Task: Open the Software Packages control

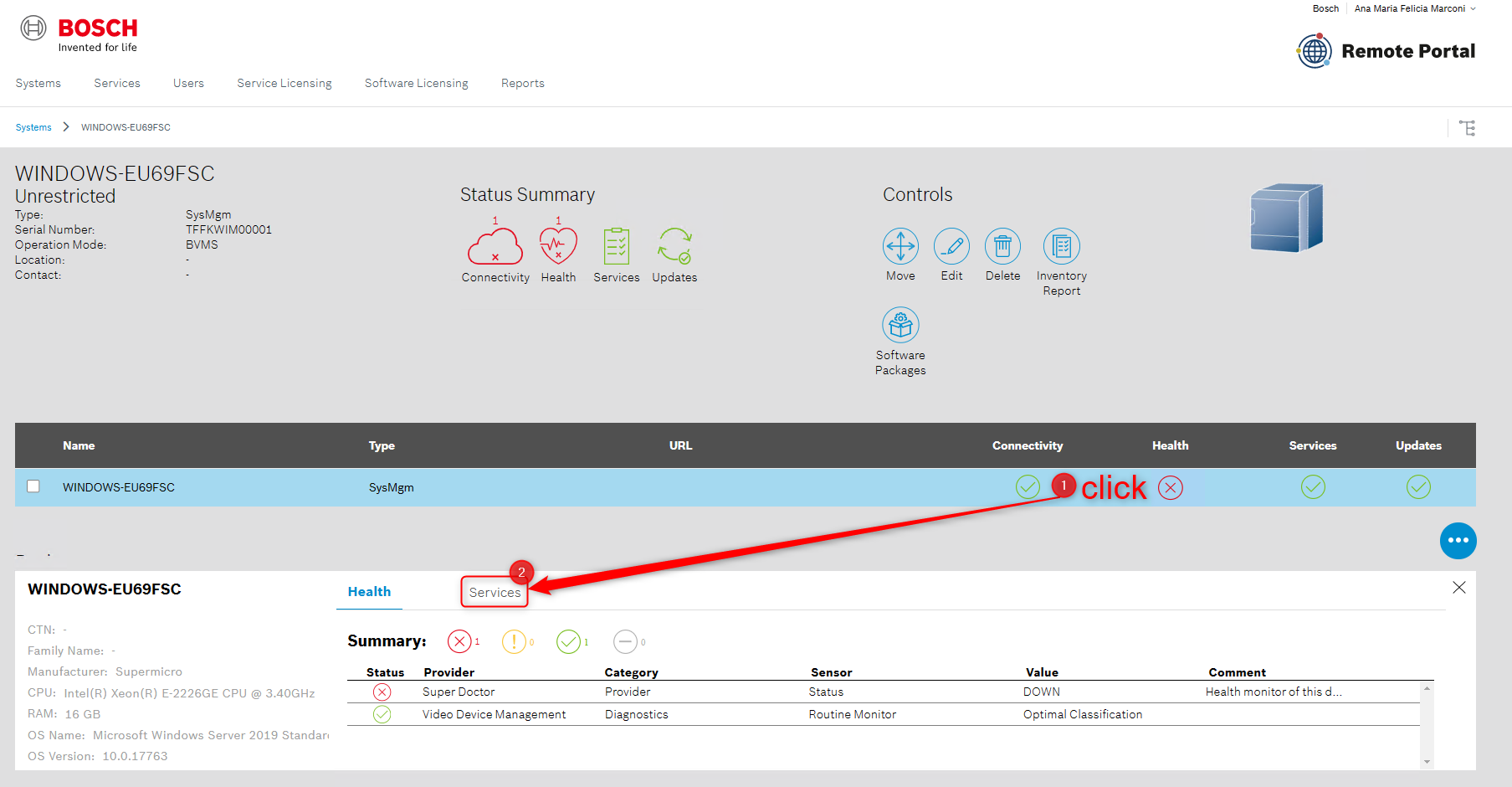Action: (x=900, y=325)
